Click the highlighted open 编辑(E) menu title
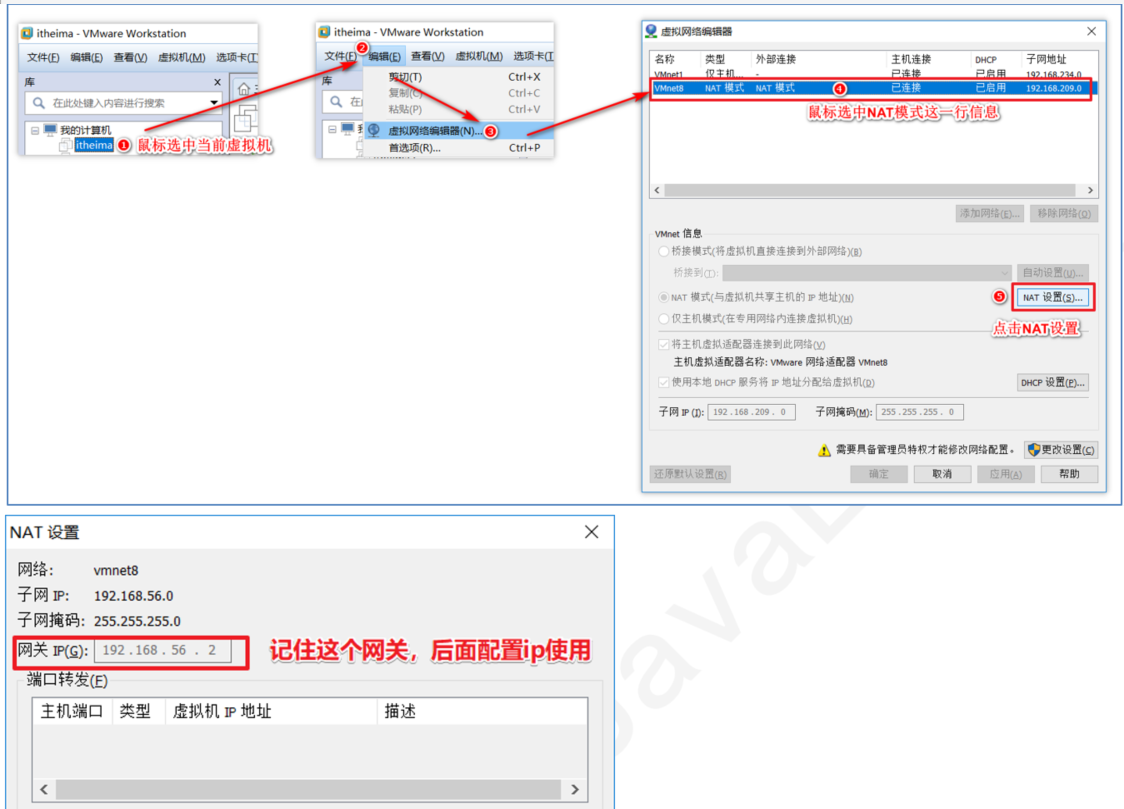 click(385, 56)
